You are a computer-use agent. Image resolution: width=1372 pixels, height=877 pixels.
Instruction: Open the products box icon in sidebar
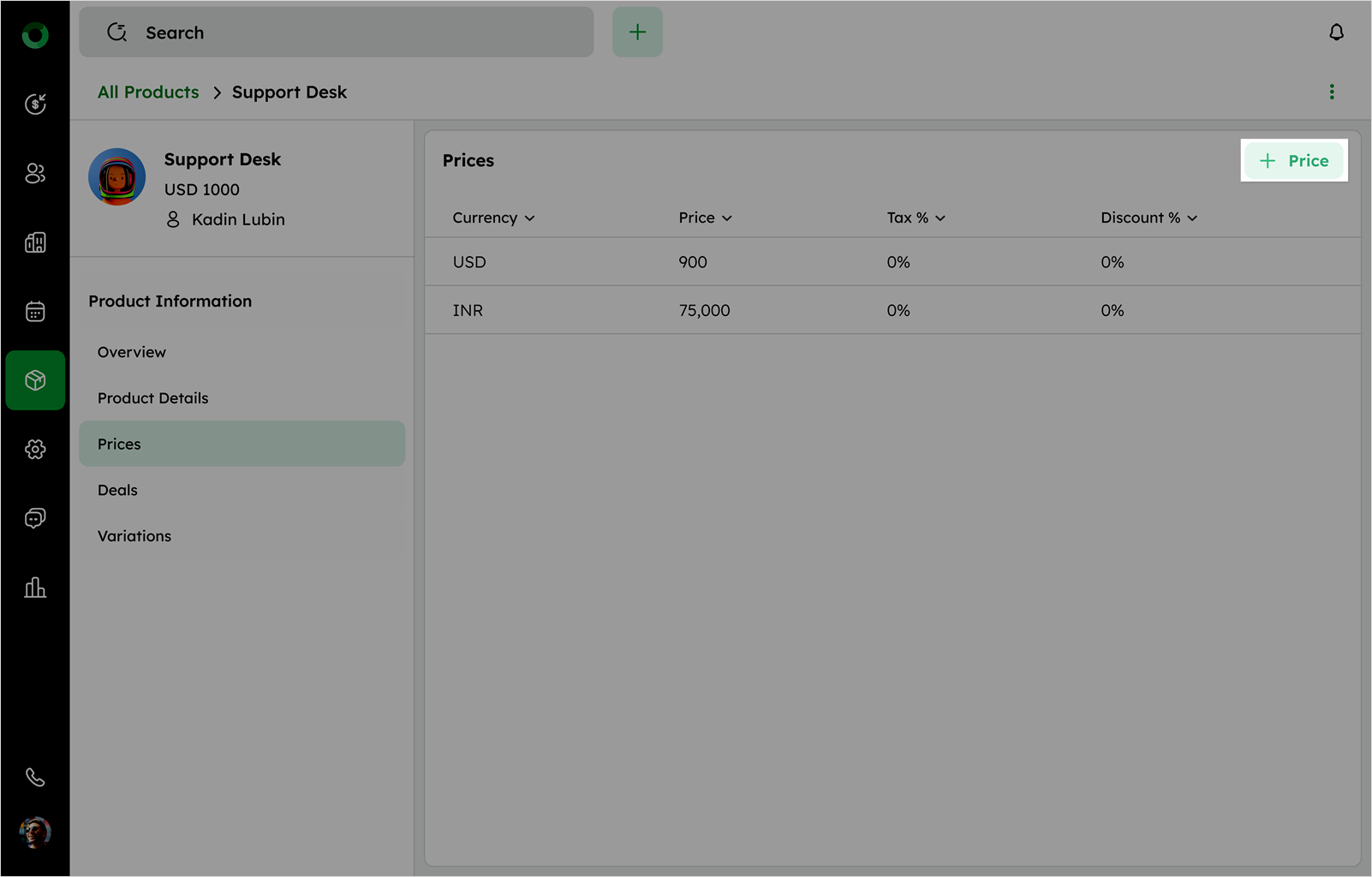[35, 380]
